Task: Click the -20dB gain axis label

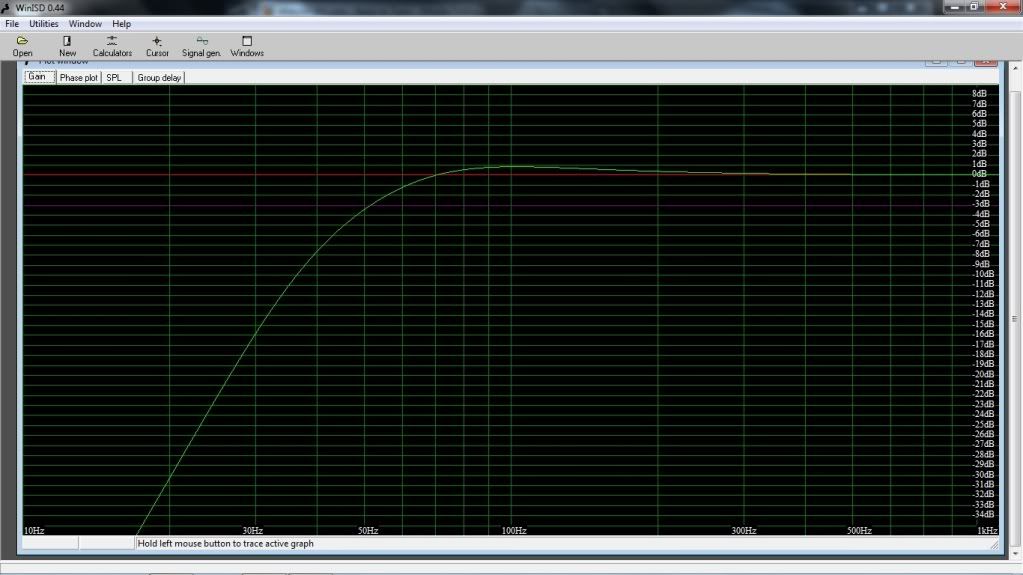Action: click(x=983, y=374)
